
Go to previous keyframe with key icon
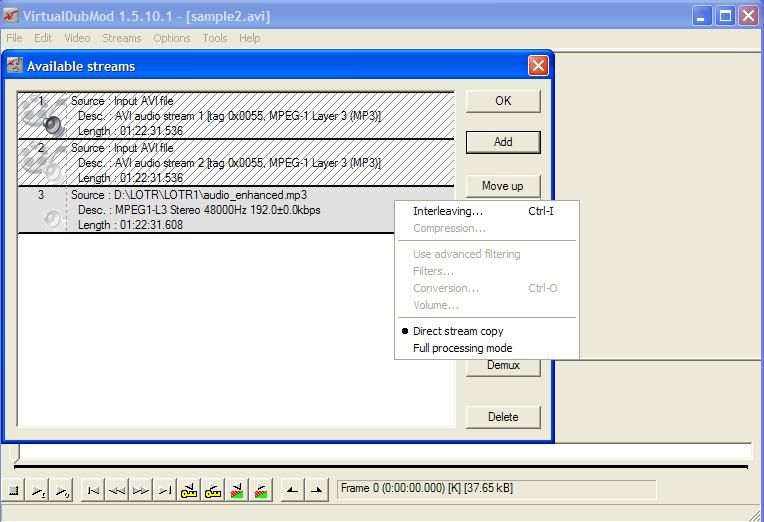[x=189, y=490]
